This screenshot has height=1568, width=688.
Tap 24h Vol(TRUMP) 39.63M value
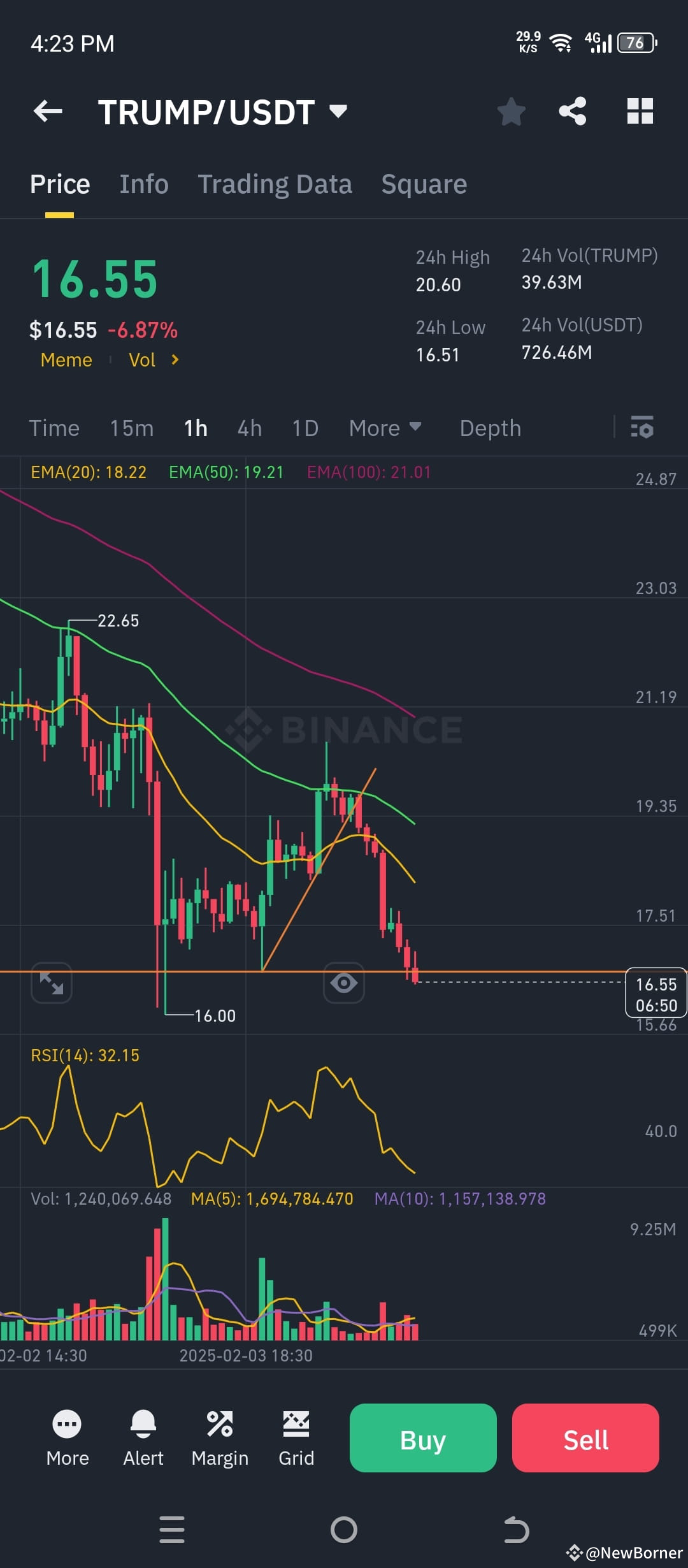pyautogui.click(x=552, y=282)
